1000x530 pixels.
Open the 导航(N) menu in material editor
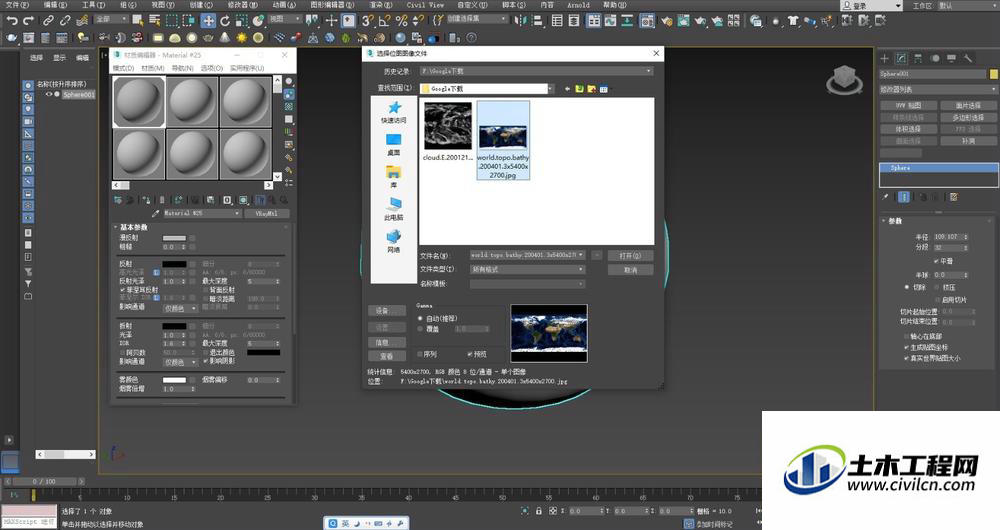coord(182,68)
